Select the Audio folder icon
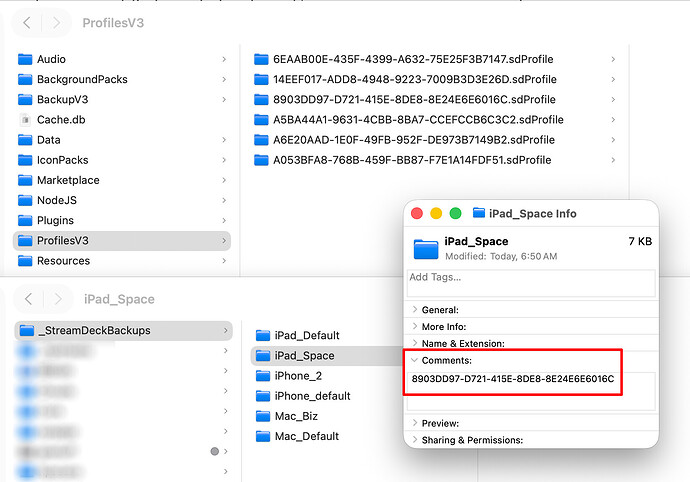The width and height of the screenshot is (690, 482). [25, 59]
